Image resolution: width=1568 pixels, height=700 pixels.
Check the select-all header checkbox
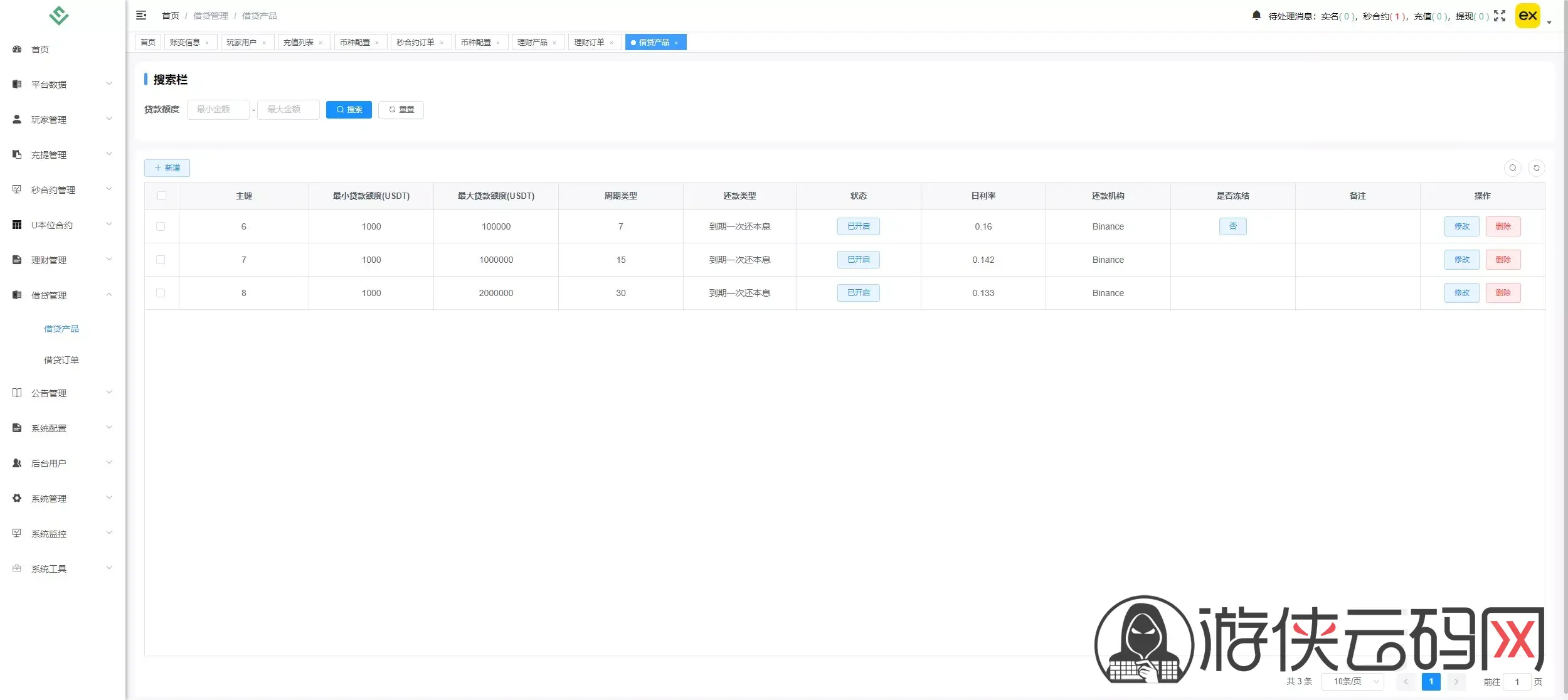(x=162, y=196)
